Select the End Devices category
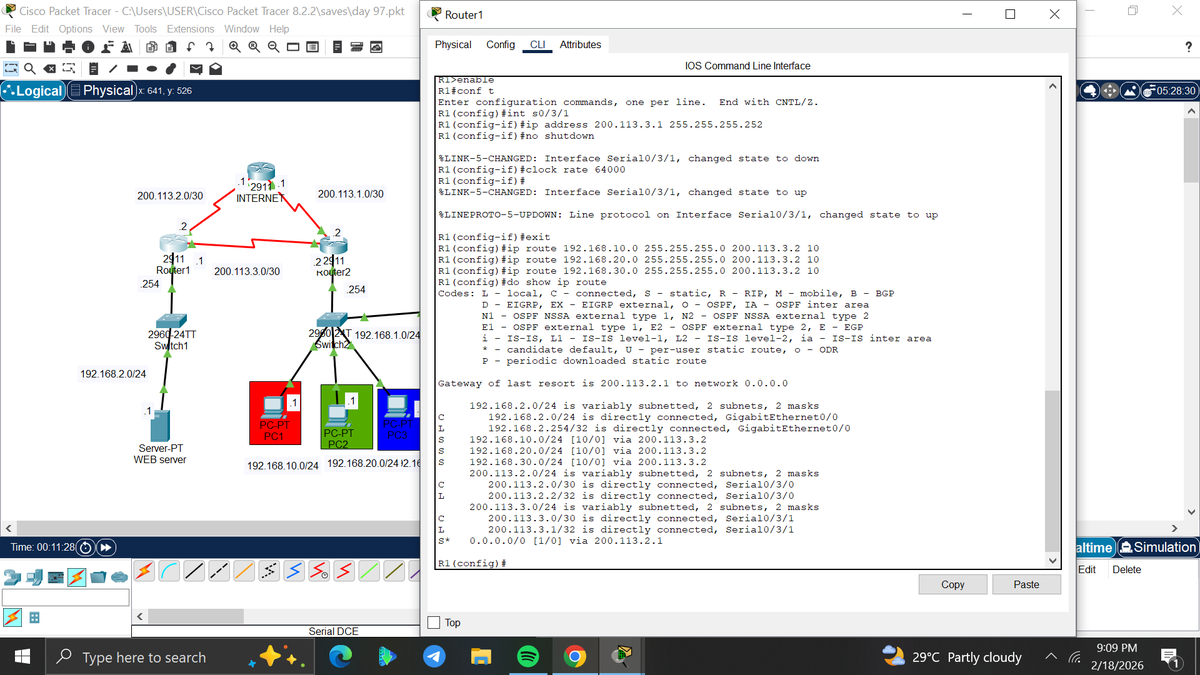1200x675 pixels. coord(35,577)
